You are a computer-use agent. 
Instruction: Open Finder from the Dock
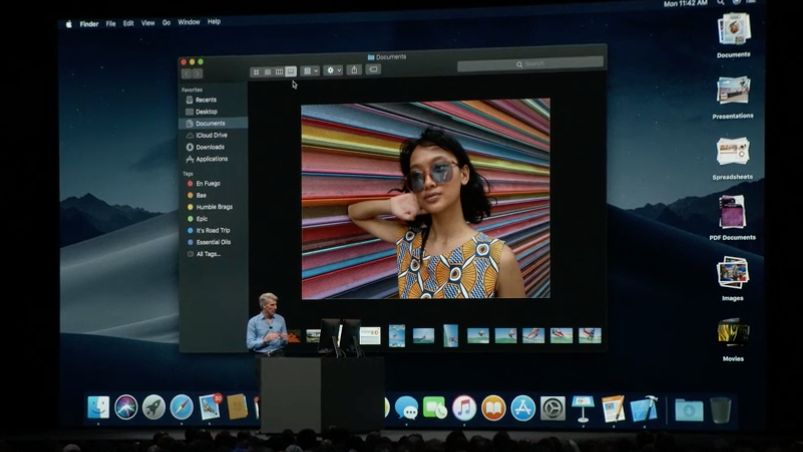point(98,407)
